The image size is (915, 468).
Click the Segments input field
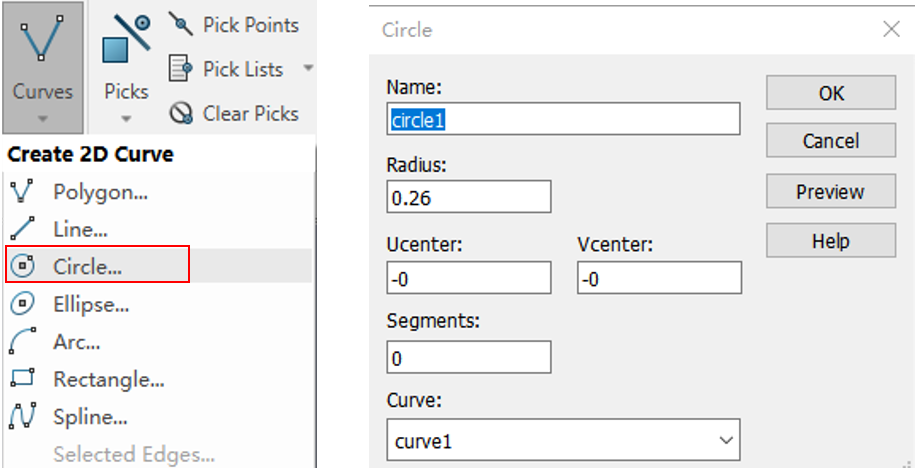pos(469,357)
